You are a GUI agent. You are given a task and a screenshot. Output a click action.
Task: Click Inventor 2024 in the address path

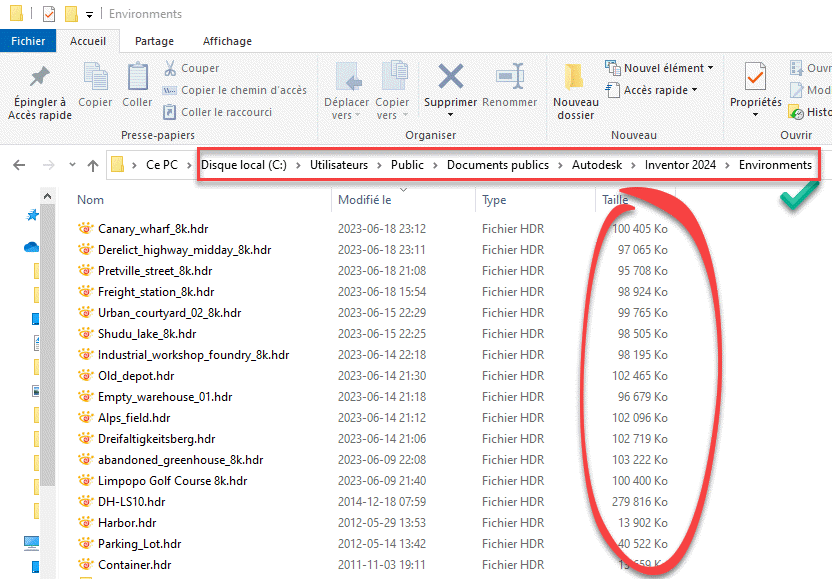[680, 165]
